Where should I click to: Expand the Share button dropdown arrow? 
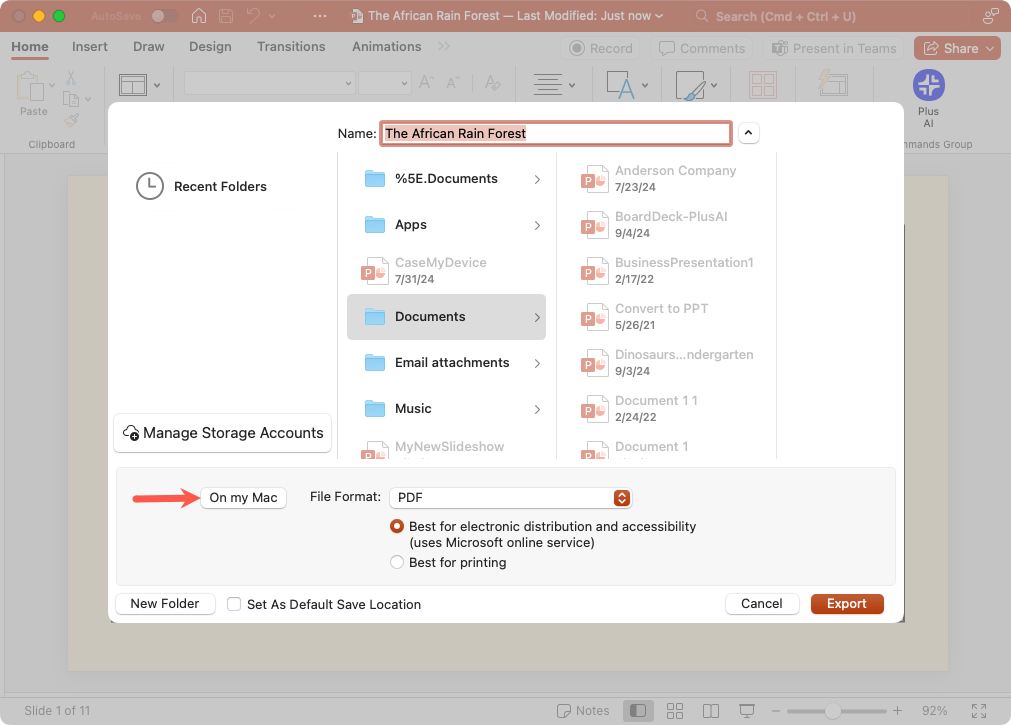(990, 48)
